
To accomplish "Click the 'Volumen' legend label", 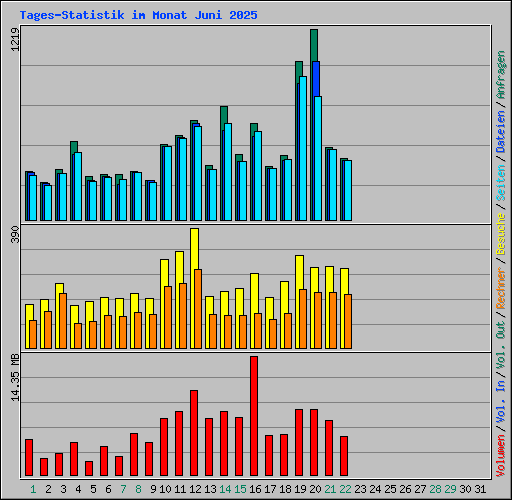I will click(x=501, y=456).
